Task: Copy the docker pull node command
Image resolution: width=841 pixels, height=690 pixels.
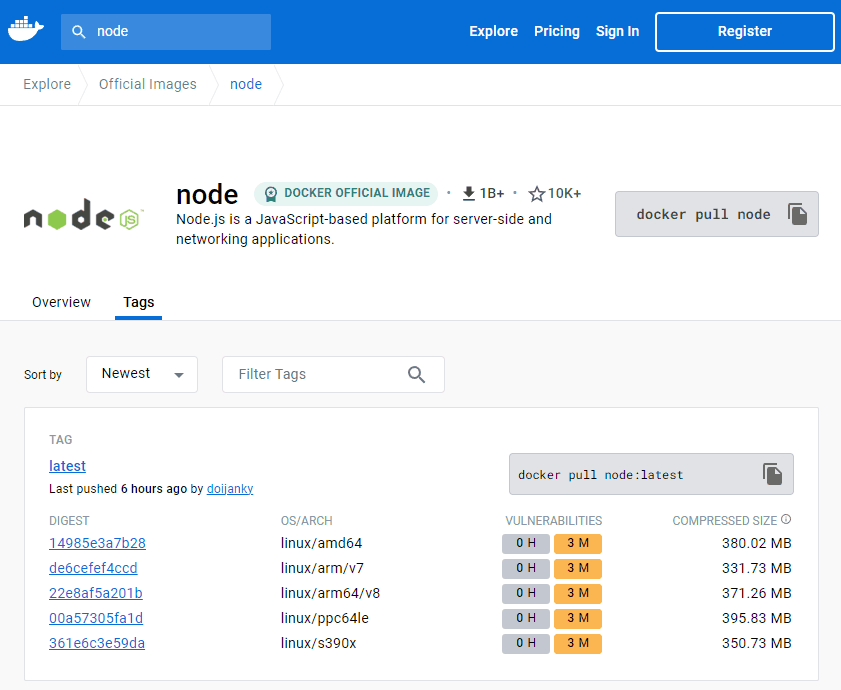Action: click(x=797, y=214)
